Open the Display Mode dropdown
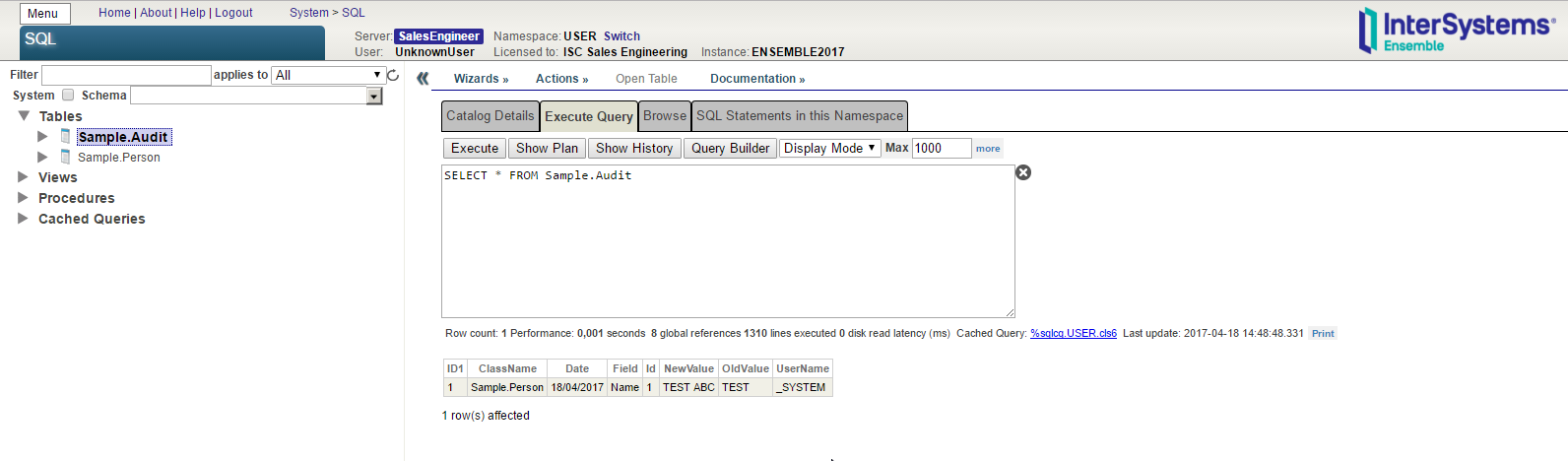 click(x=829, y=148)
